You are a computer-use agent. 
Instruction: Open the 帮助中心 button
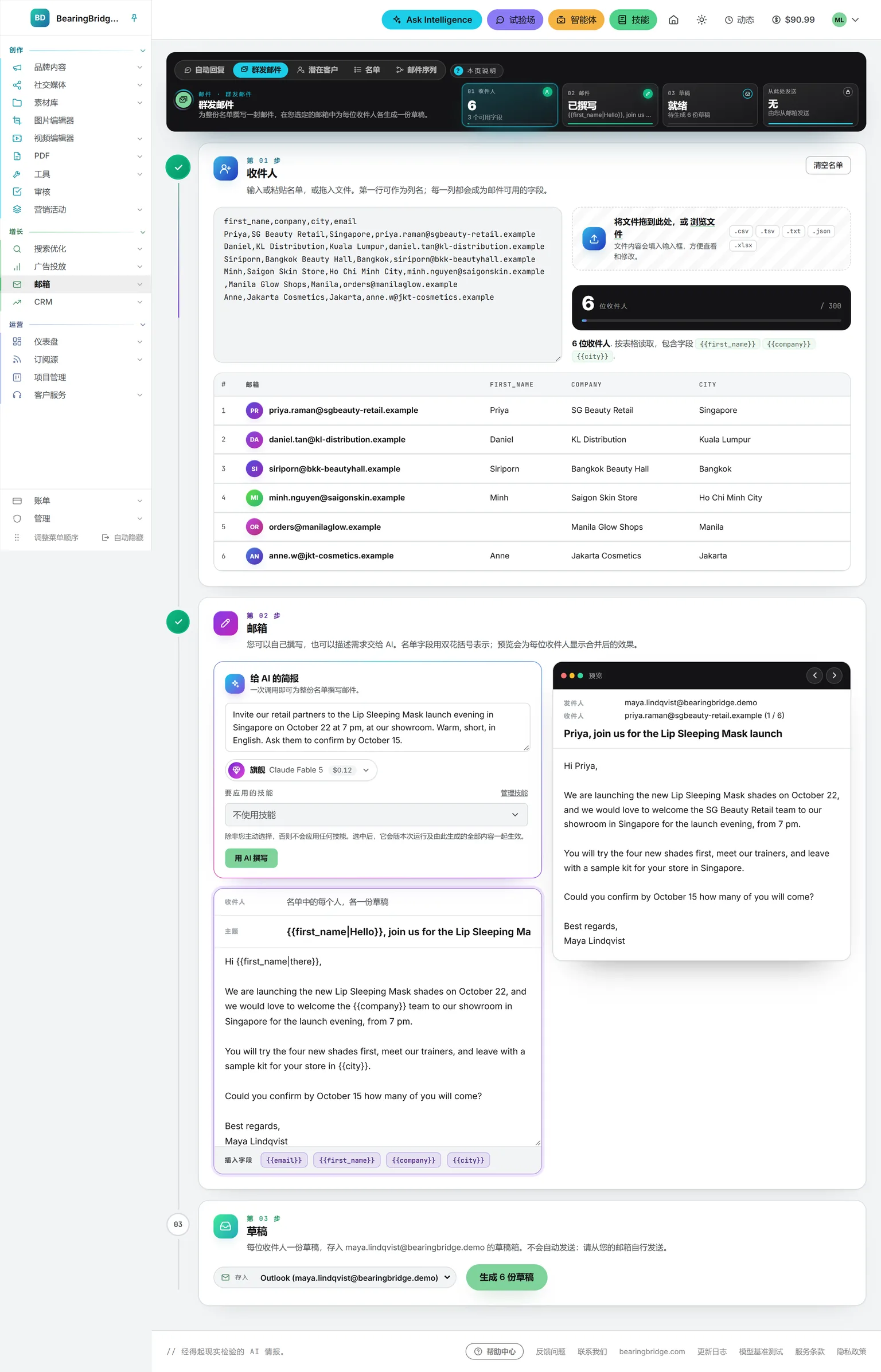(494, 1352)
